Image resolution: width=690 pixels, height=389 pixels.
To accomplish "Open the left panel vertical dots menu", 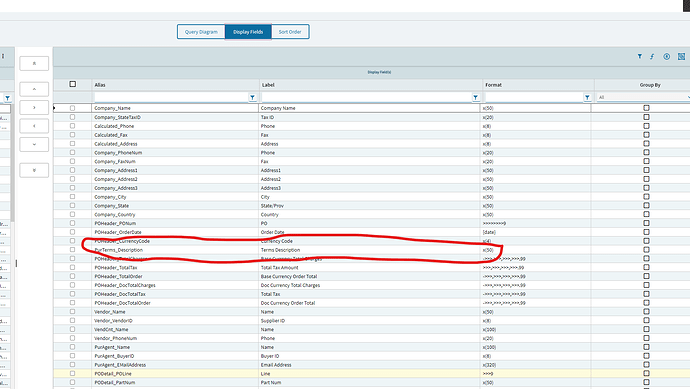I will click(x=3, y=56).
